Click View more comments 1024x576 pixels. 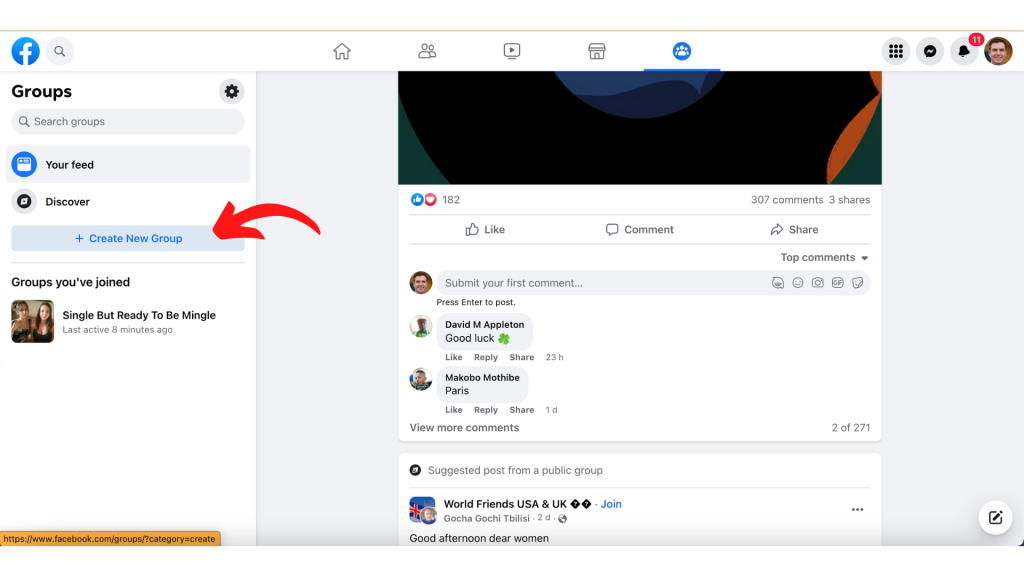(464, 428)
